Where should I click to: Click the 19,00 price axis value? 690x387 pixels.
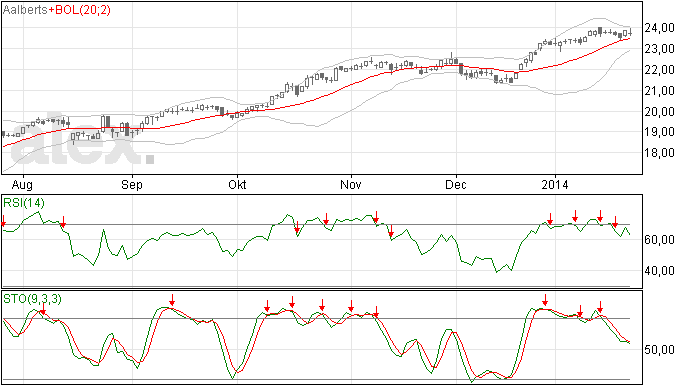659,132
